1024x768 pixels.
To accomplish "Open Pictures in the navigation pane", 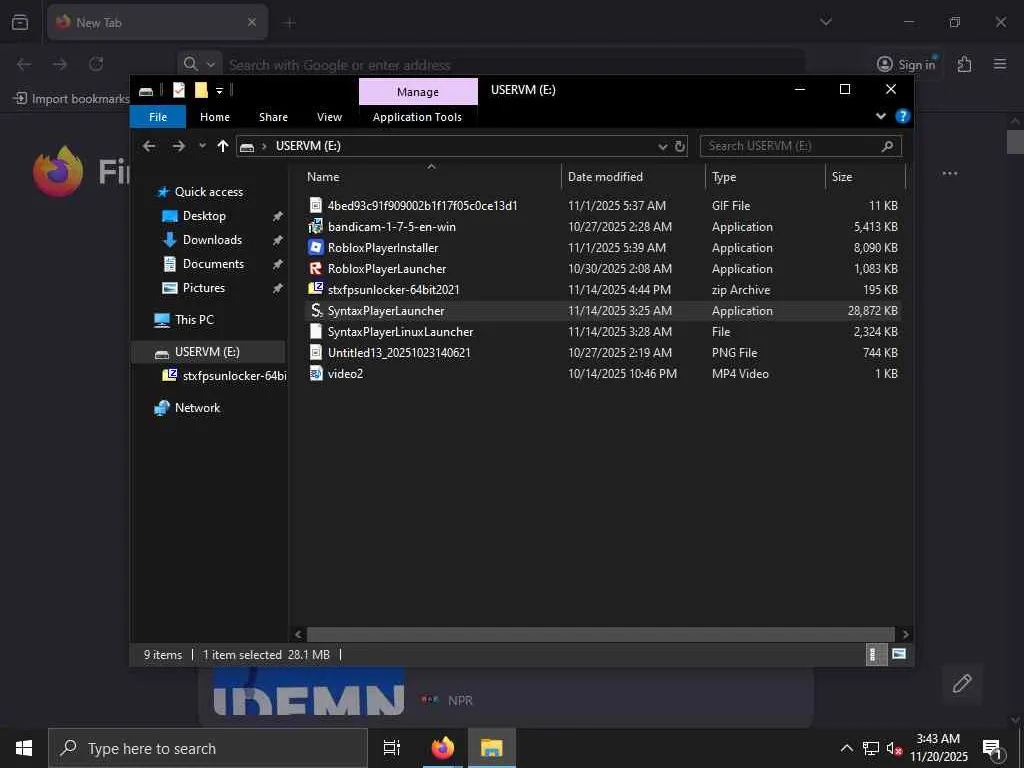I will tap(203, 288).
